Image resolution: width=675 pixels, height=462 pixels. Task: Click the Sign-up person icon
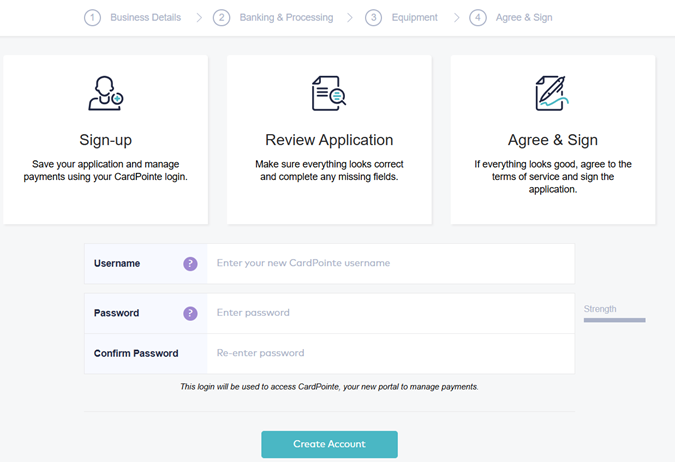pyautogui.click(x=105, y=93)
